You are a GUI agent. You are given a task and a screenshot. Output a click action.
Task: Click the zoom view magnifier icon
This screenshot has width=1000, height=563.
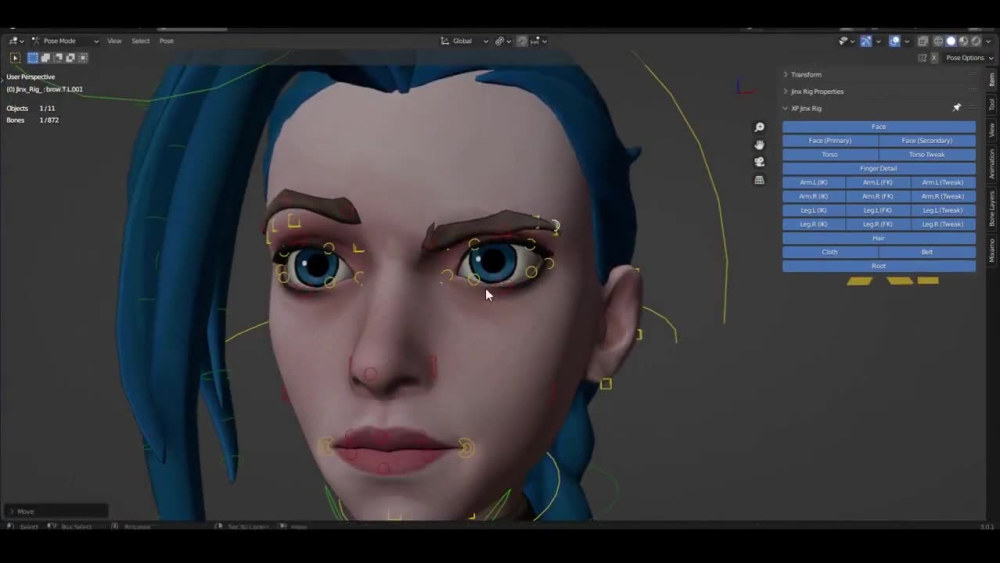pos(759,128)
